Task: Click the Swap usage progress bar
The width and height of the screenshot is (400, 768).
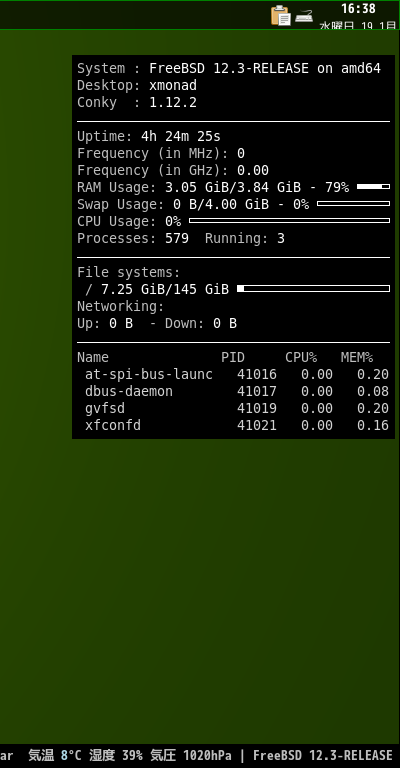Action: pyautogui.click(x=353, y=204)
